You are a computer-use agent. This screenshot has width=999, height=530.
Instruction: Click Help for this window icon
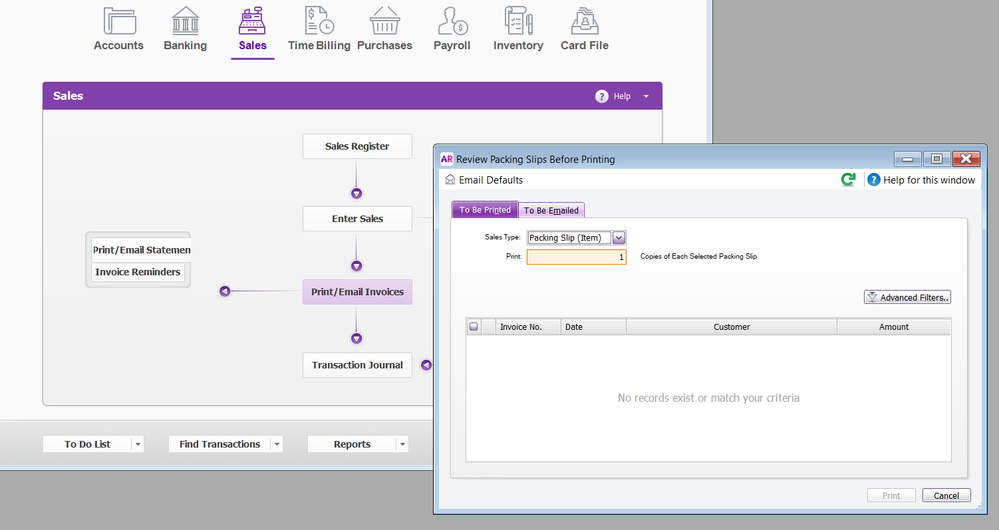874,180
